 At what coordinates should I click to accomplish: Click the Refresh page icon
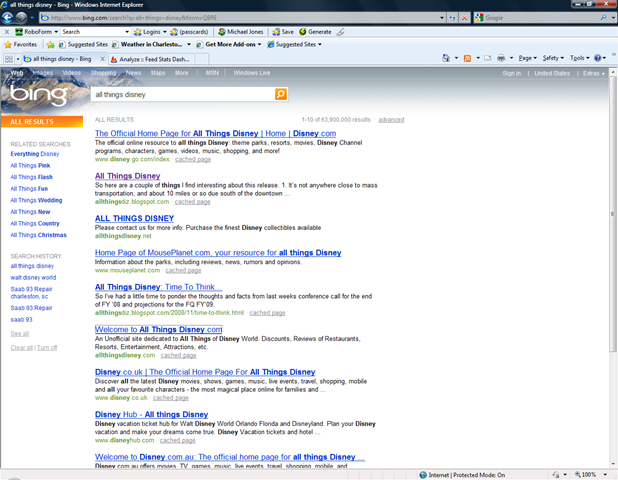tap(452, 18)
